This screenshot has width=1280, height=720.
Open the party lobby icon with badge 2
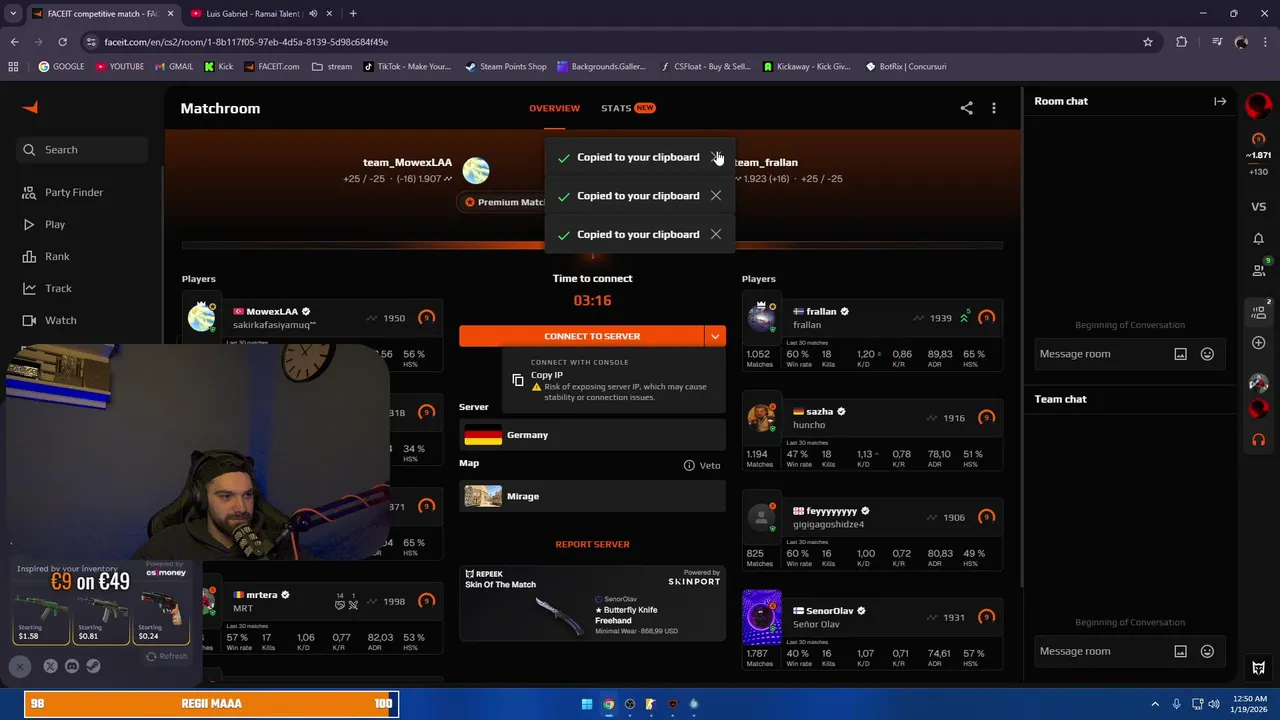coord(1259,312)
